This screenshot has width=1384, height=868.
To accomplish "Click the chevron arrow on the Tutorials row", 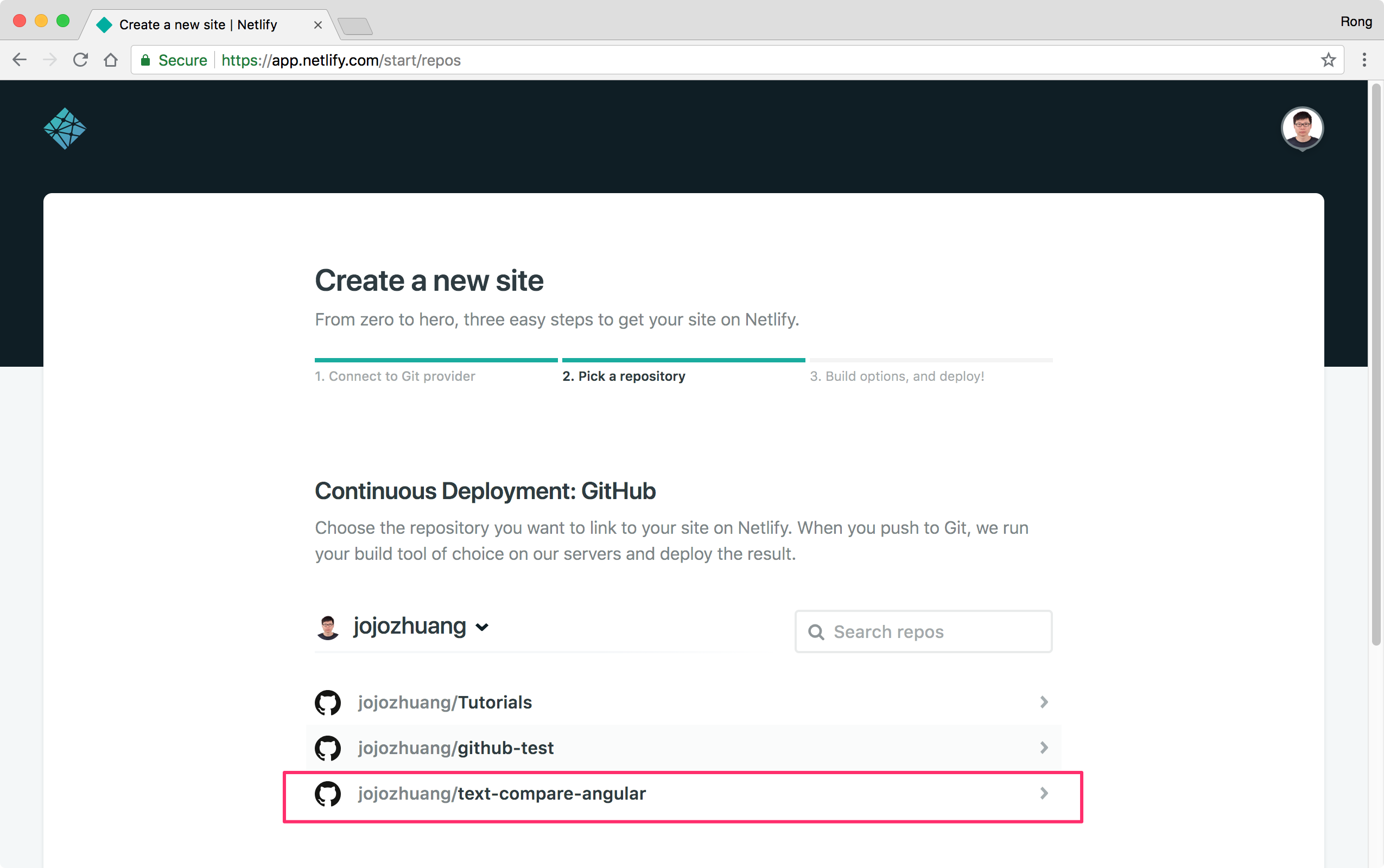I will 1044,702.
